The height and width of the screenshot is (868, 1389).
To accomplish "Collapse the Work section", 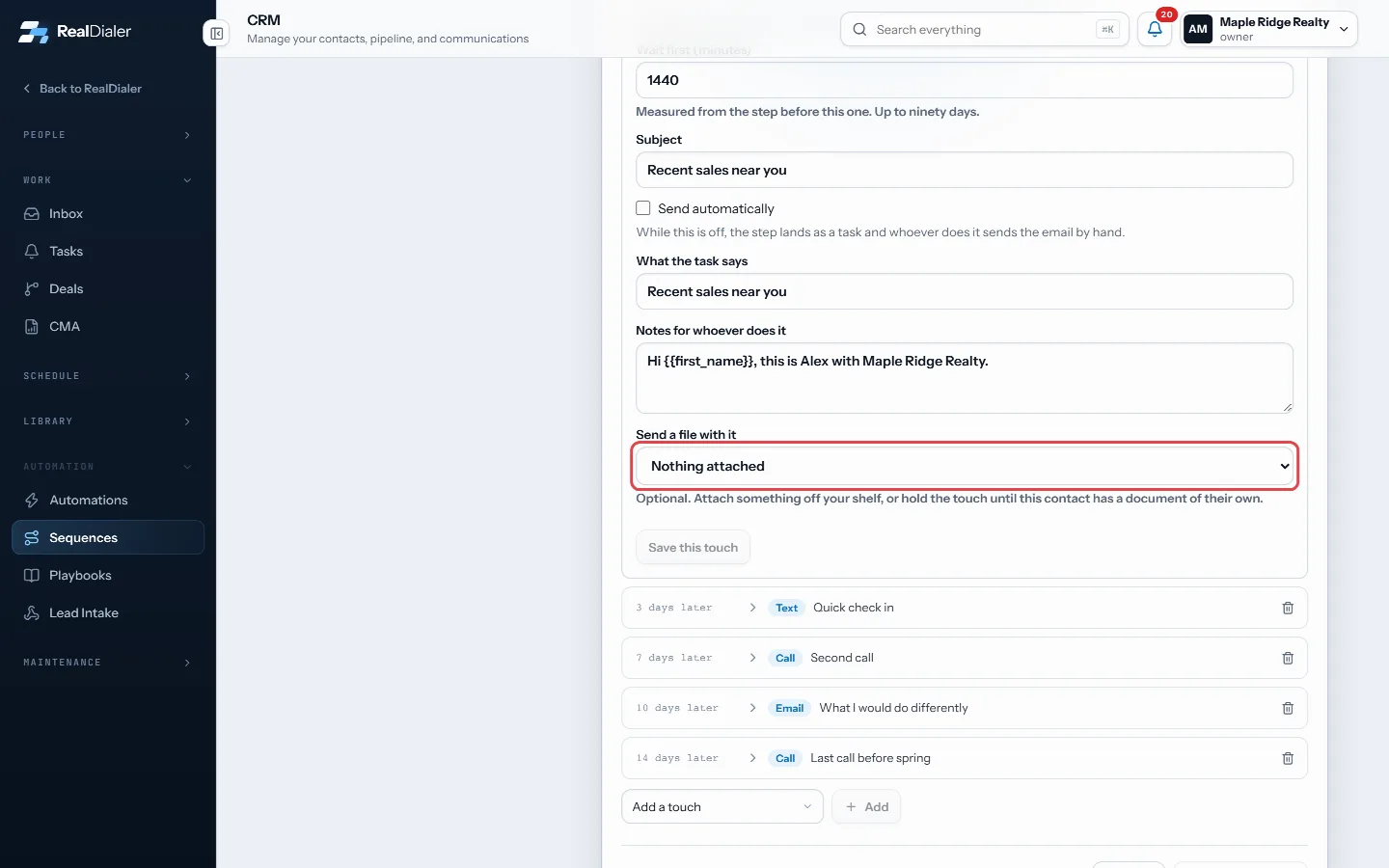I will tap(108, 180).
